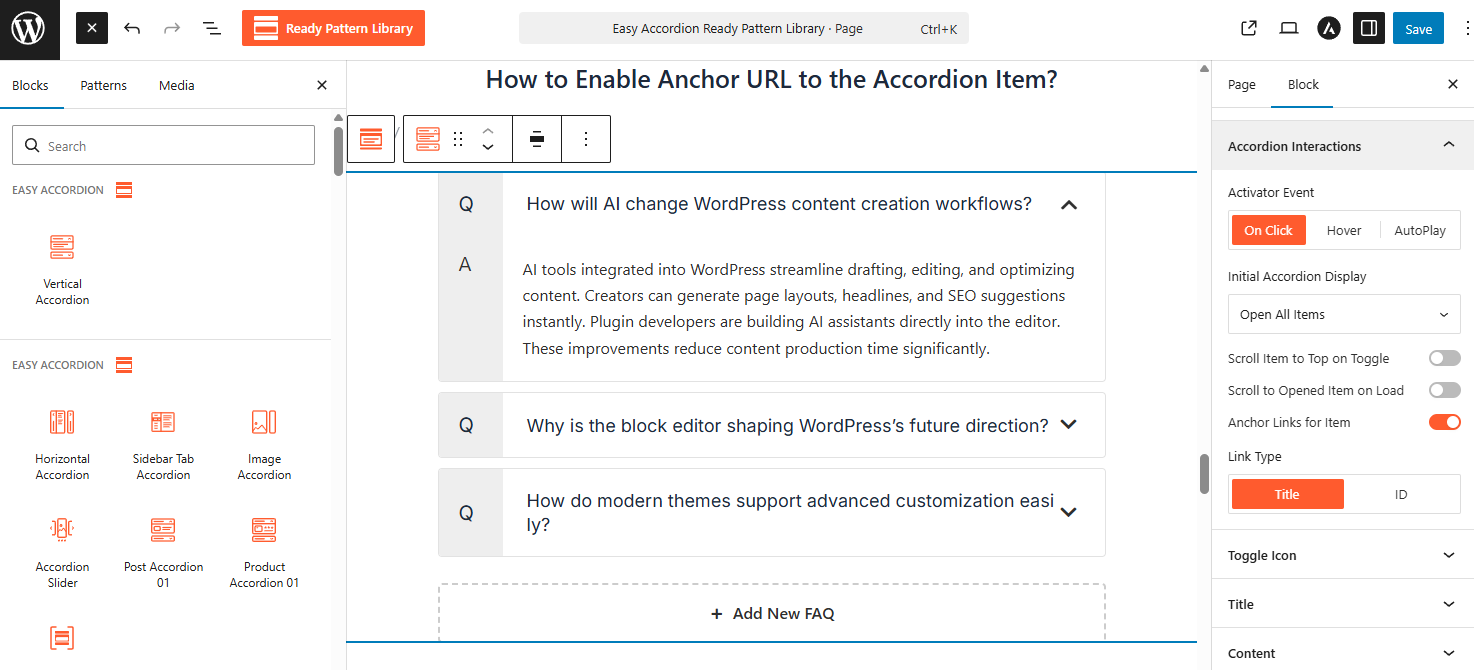Click the WordPress logo icon

(x=29, y=29)
